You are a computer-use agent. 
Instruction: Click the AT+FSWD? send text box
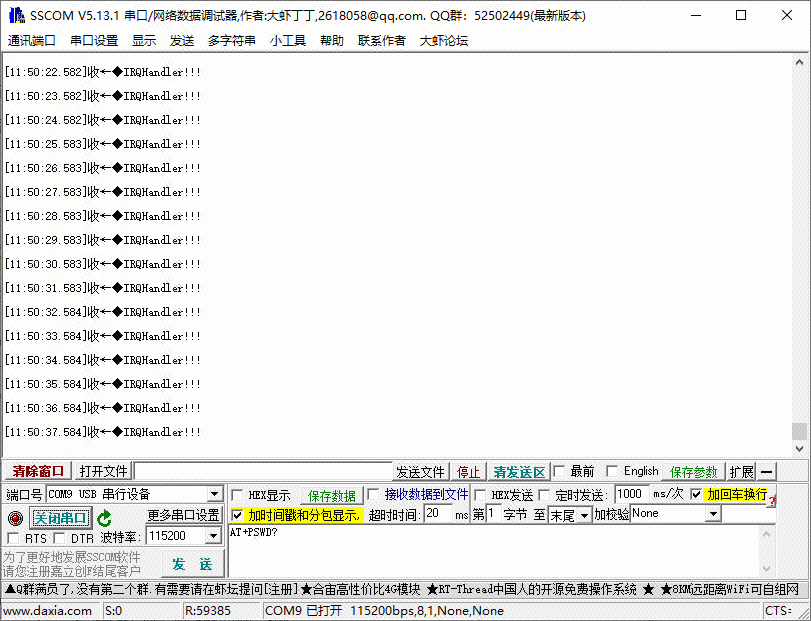[490, 550]
